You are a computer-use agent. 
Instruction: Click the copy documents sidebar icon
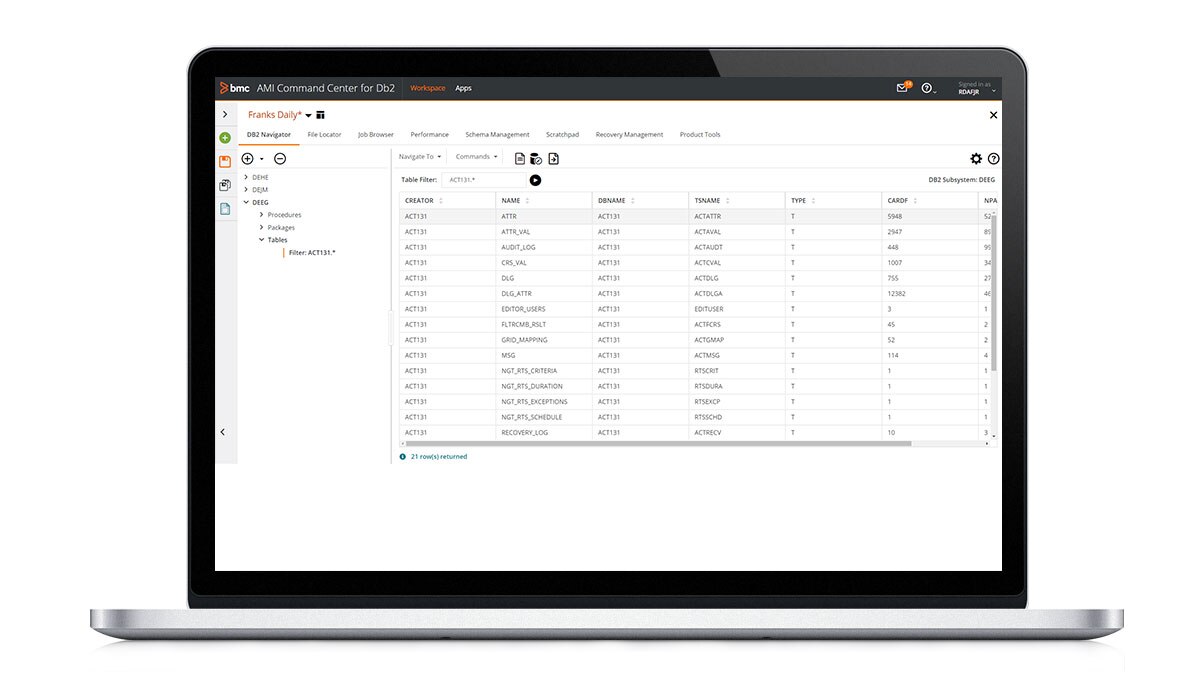point(225,185)
